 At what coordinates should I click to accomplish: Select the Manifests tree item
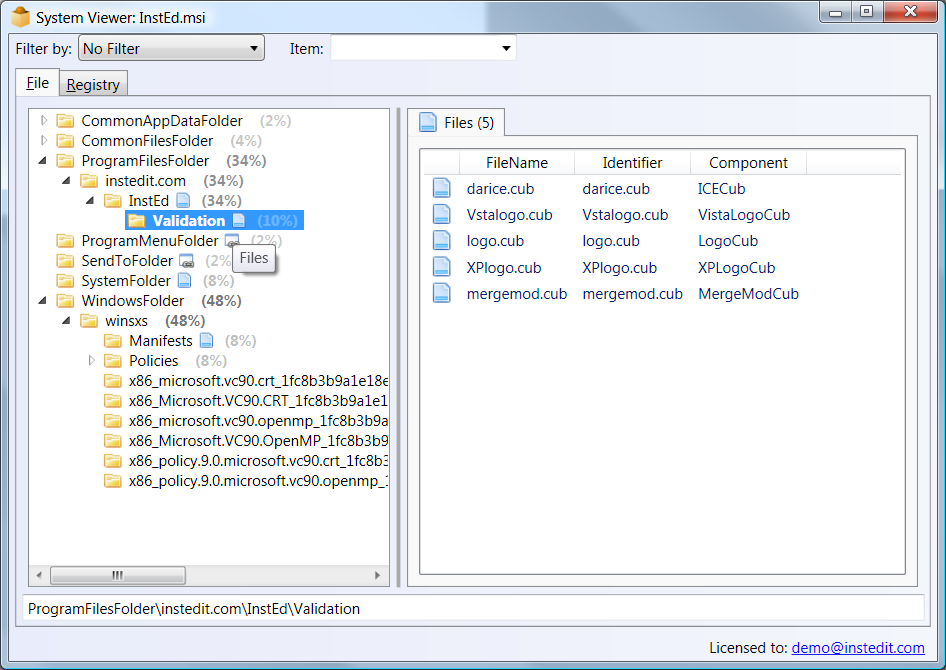tap(160, 341)
